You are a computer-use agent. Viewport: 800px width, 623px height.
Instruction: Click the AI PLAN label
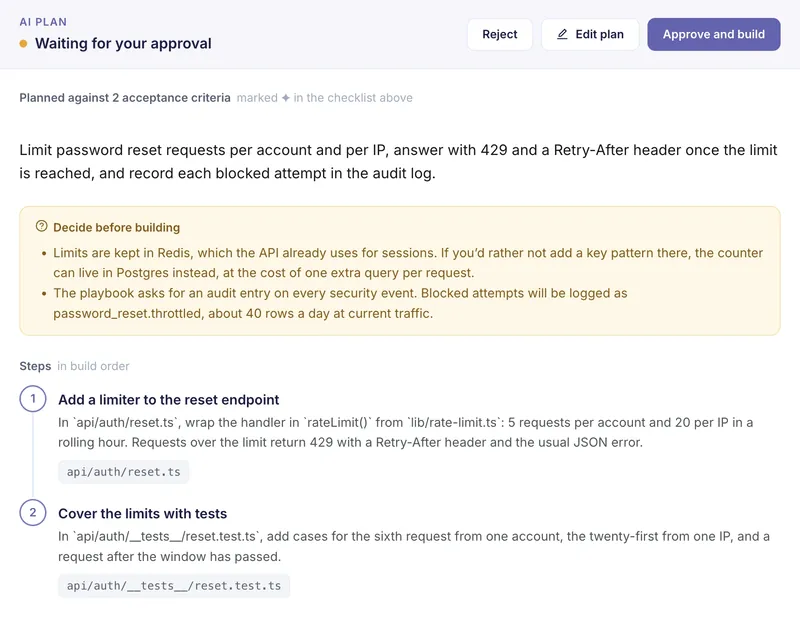point(43,22)
